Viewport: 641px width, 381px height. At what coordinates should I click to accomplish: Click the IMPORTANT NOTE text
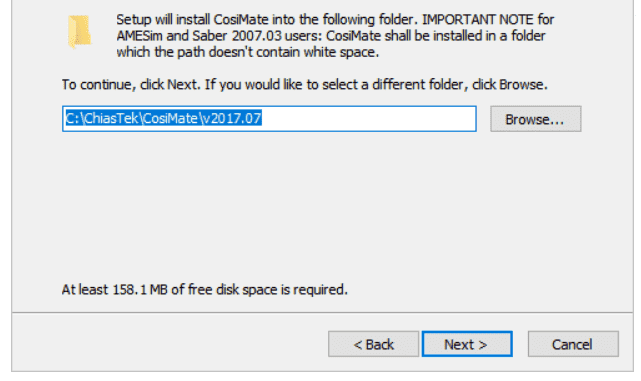[x=477, y=20]
